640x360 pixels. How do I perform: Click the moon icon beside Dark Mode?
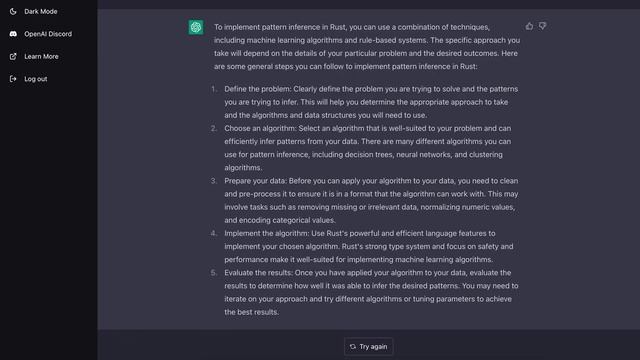pos(13,11)
